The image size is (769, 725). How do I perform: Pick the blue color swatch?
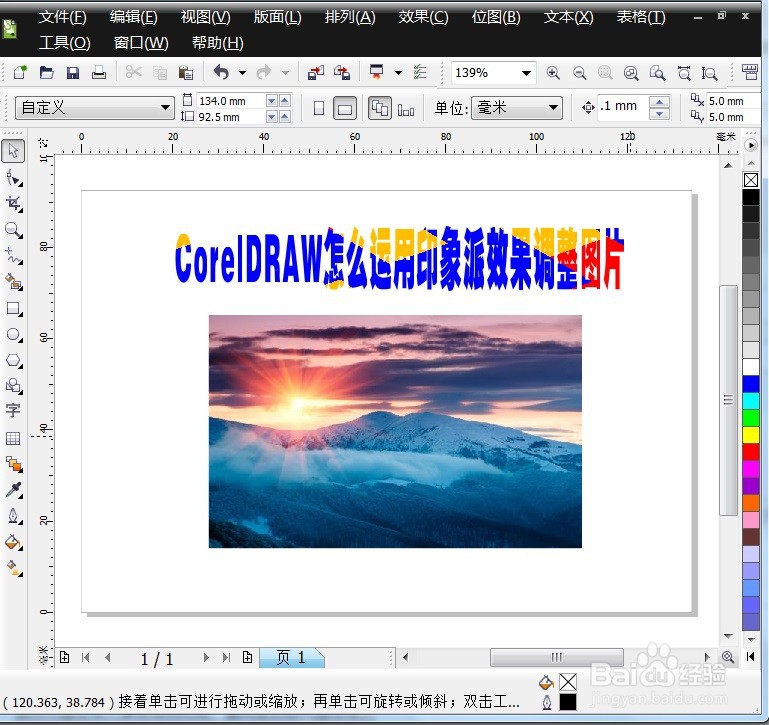[750, 384]
